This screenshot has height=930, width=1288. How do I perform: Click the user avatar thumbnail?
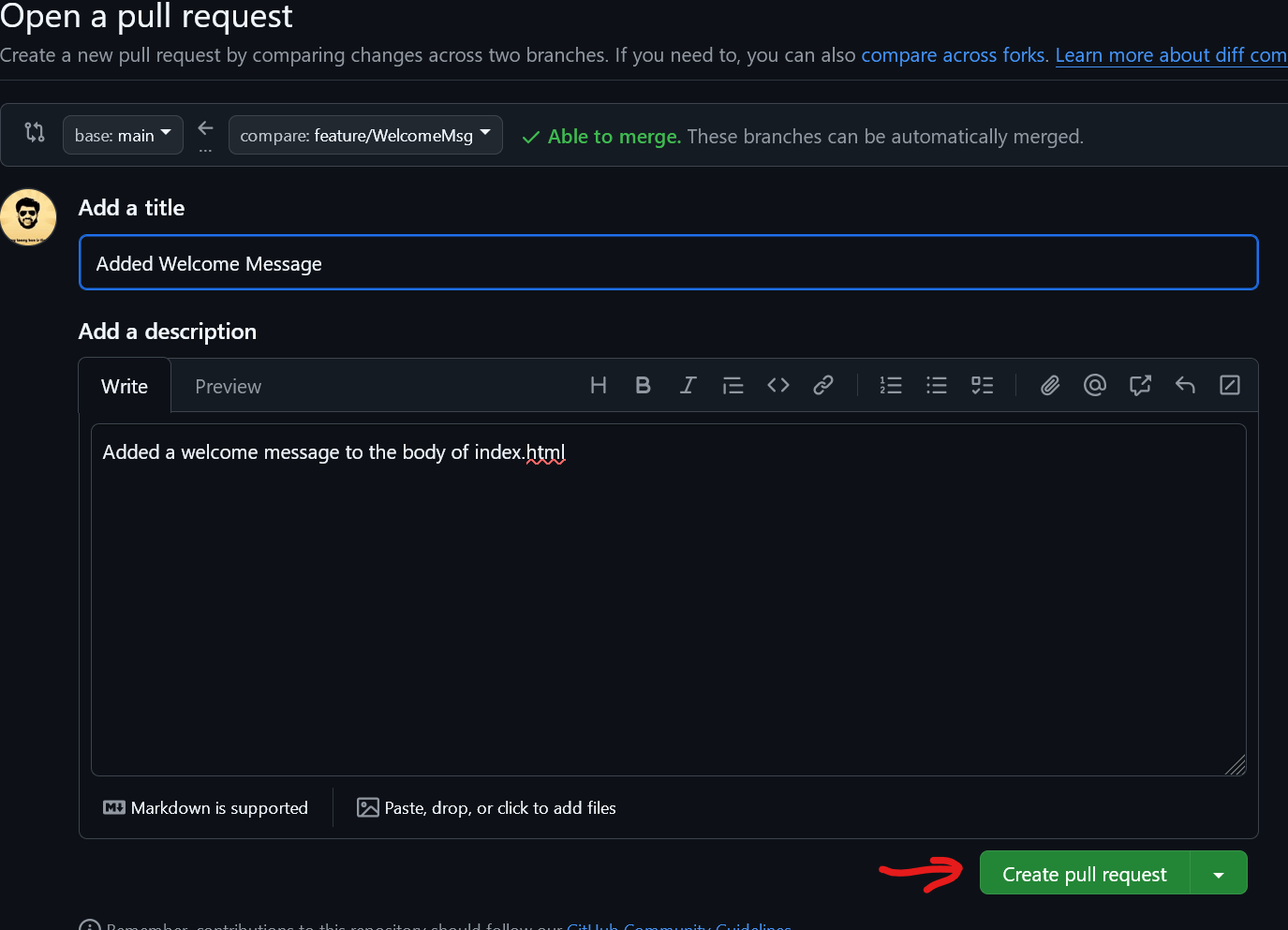(x=28, y=217)
